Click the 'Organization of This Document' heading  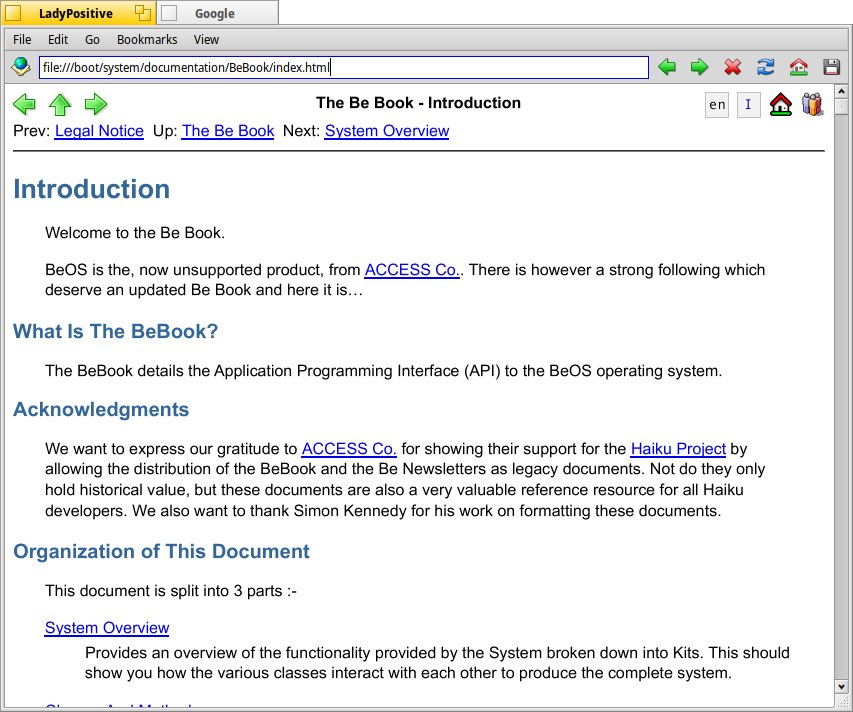[x=161, y=552]
